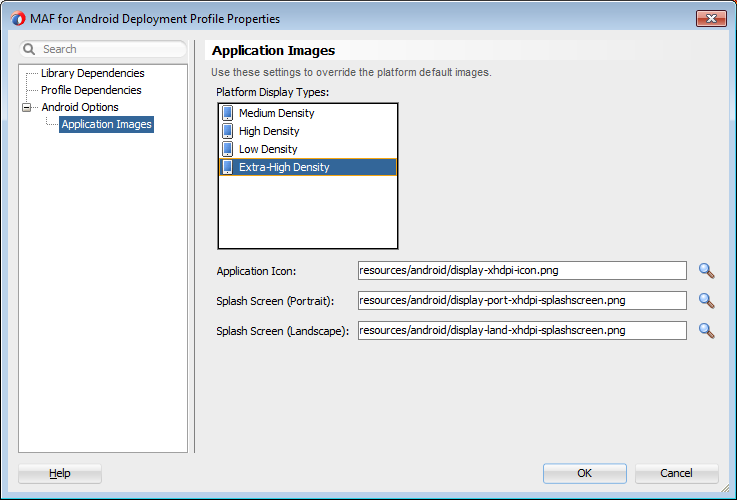
Task: Click the search magnifier icon in the search box
Action: point(29,49)
